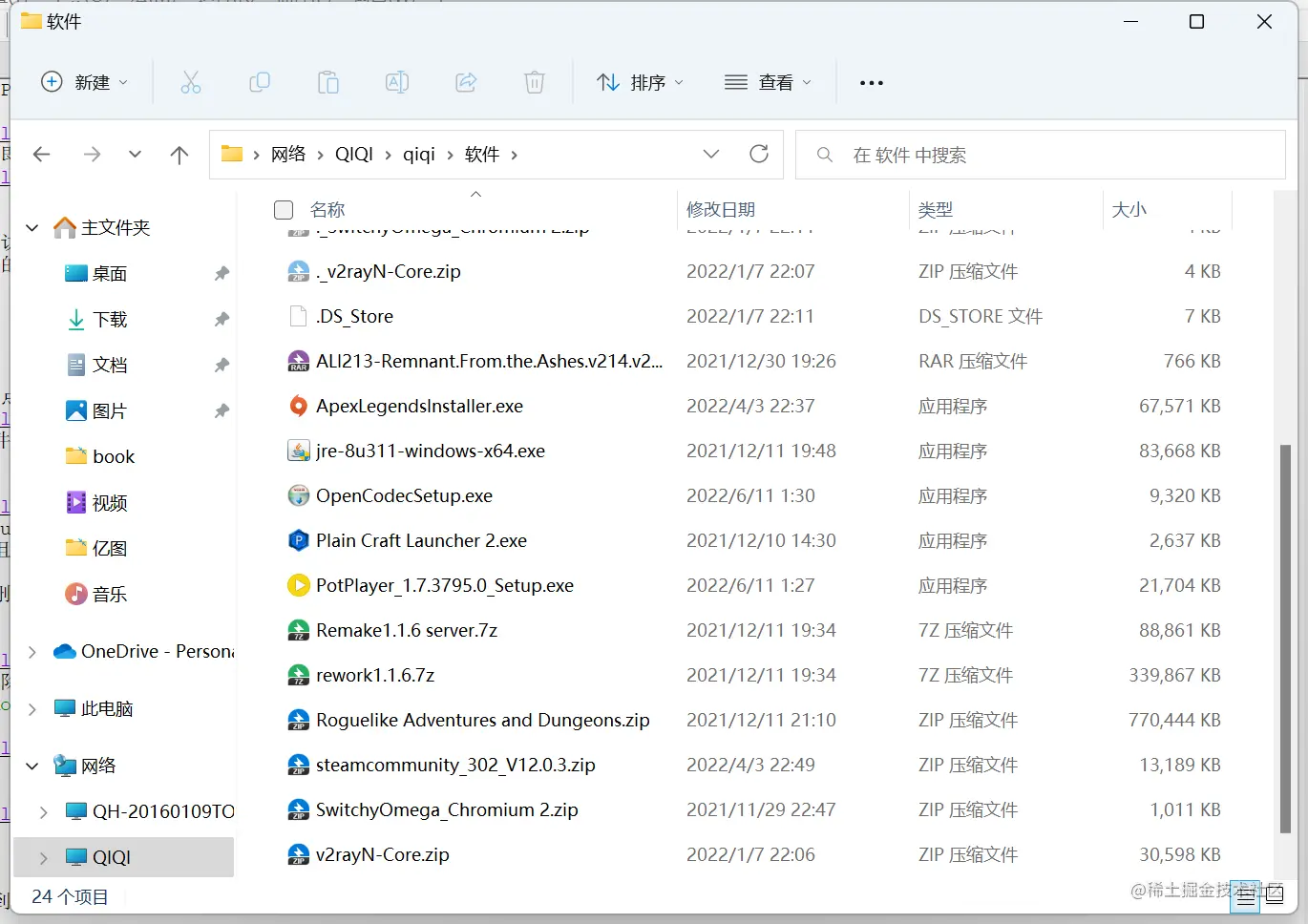Select 文档 in the sidebar
This screenshot has width=1308, height=924.
[x=110, y=366]
